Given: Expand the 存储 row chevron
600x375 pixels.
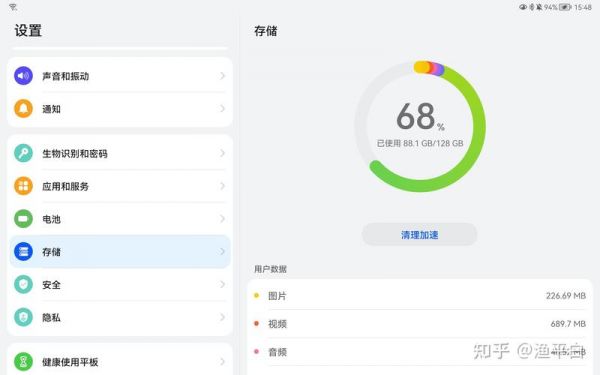Looking at the screenshot, I should pos(222,251).
